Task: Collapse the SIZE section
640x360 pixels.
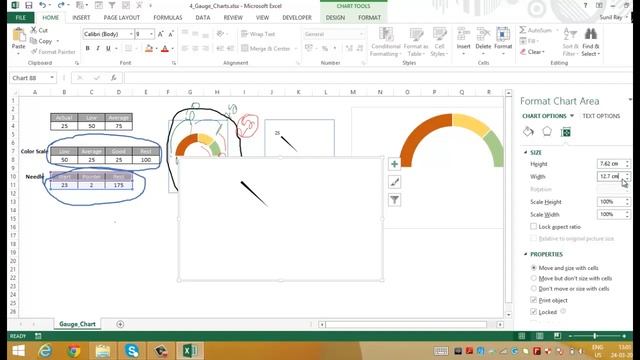Action: point(526,152)
